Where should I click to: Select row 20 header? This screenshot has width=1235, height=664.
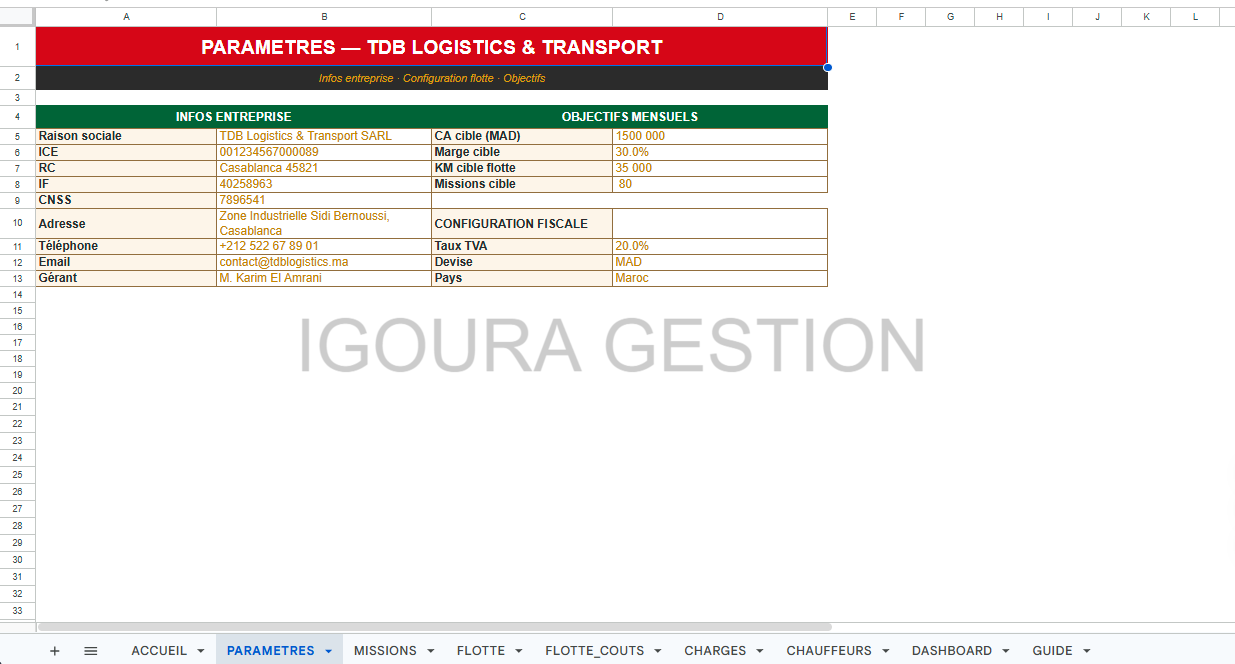17,391
